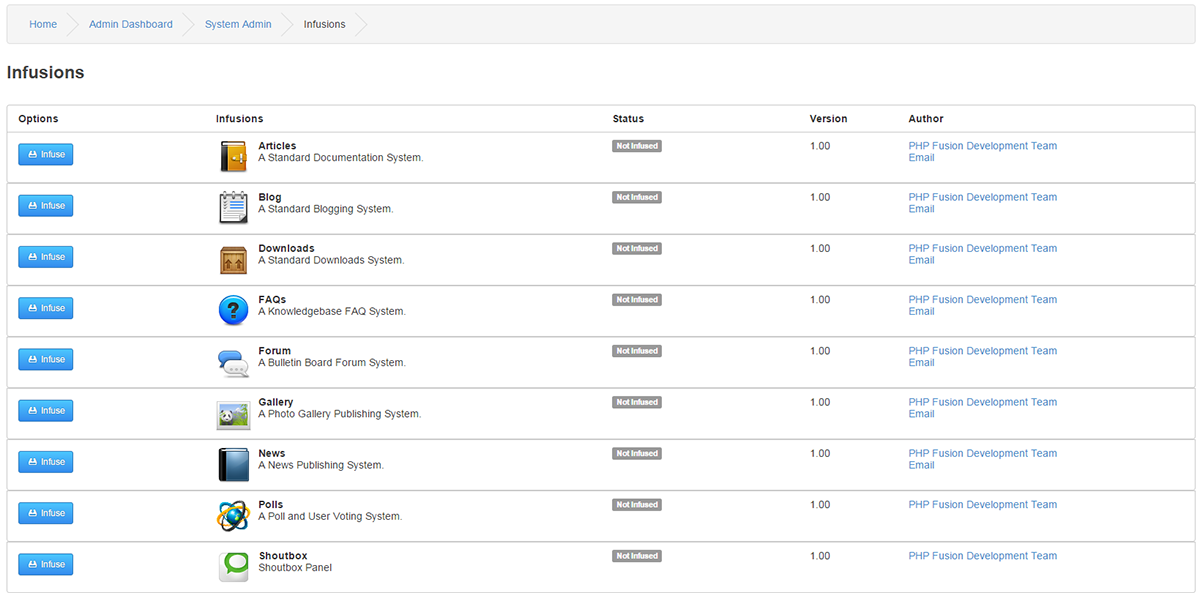Click the FAQs question mark icon
1200x593 pixels.
tap(233, 310)
